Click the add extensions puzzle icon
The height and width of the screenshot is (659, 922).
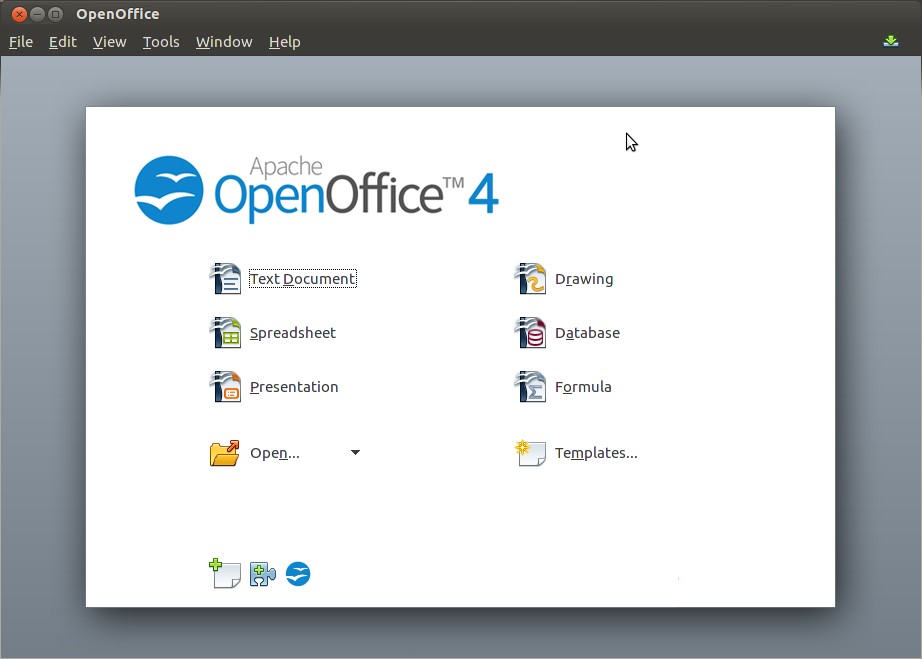point(262,574)
